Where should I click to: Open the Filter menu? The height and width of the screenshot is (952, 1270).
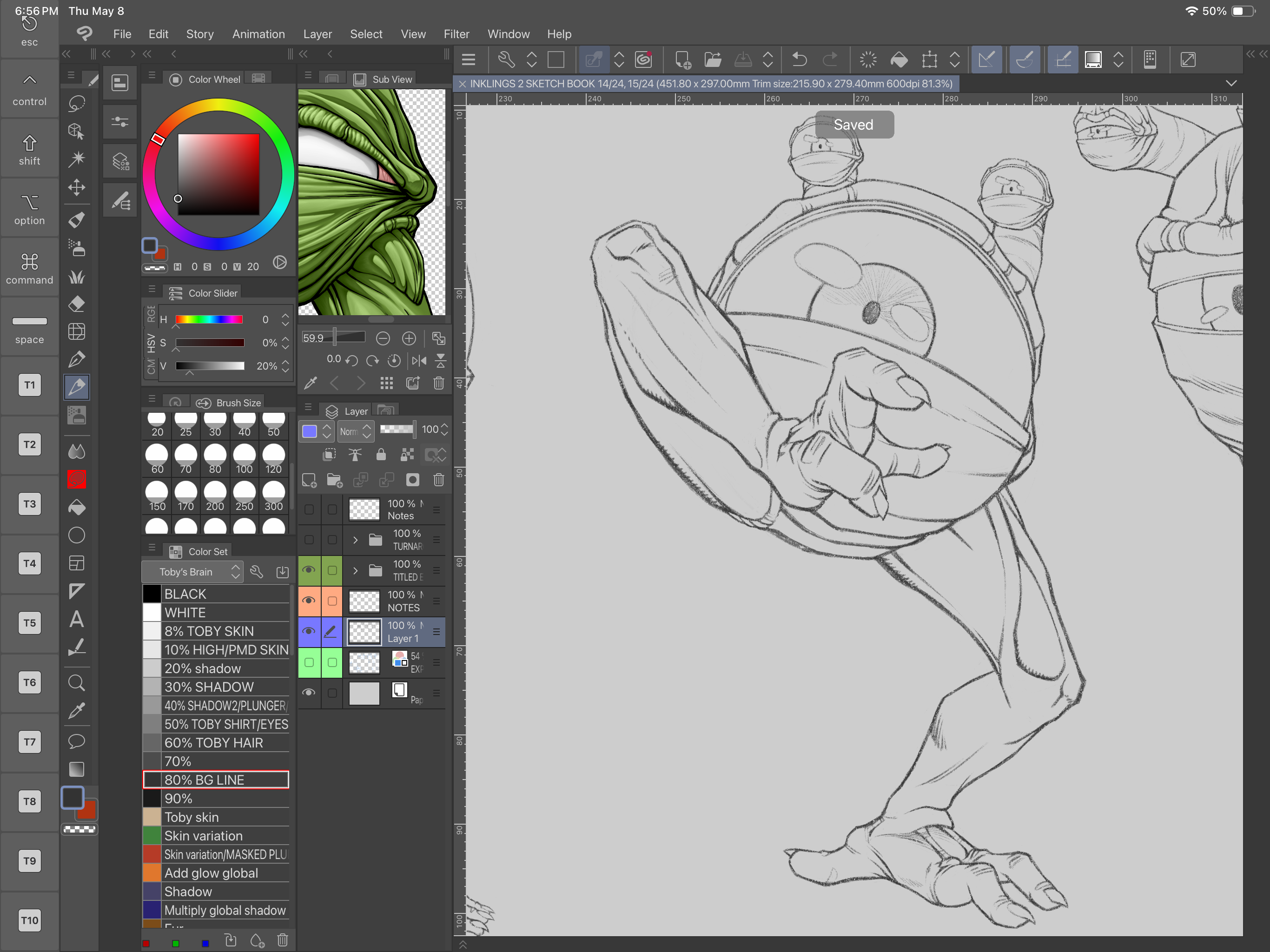point(456,34)
